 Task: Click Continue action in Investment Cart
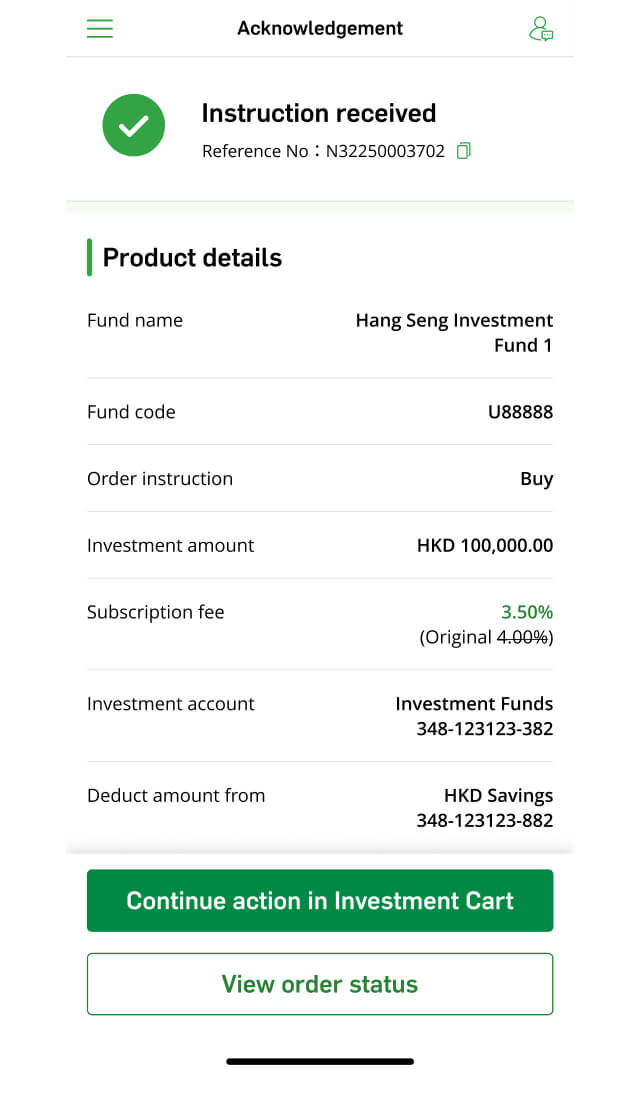pos(320,900)
